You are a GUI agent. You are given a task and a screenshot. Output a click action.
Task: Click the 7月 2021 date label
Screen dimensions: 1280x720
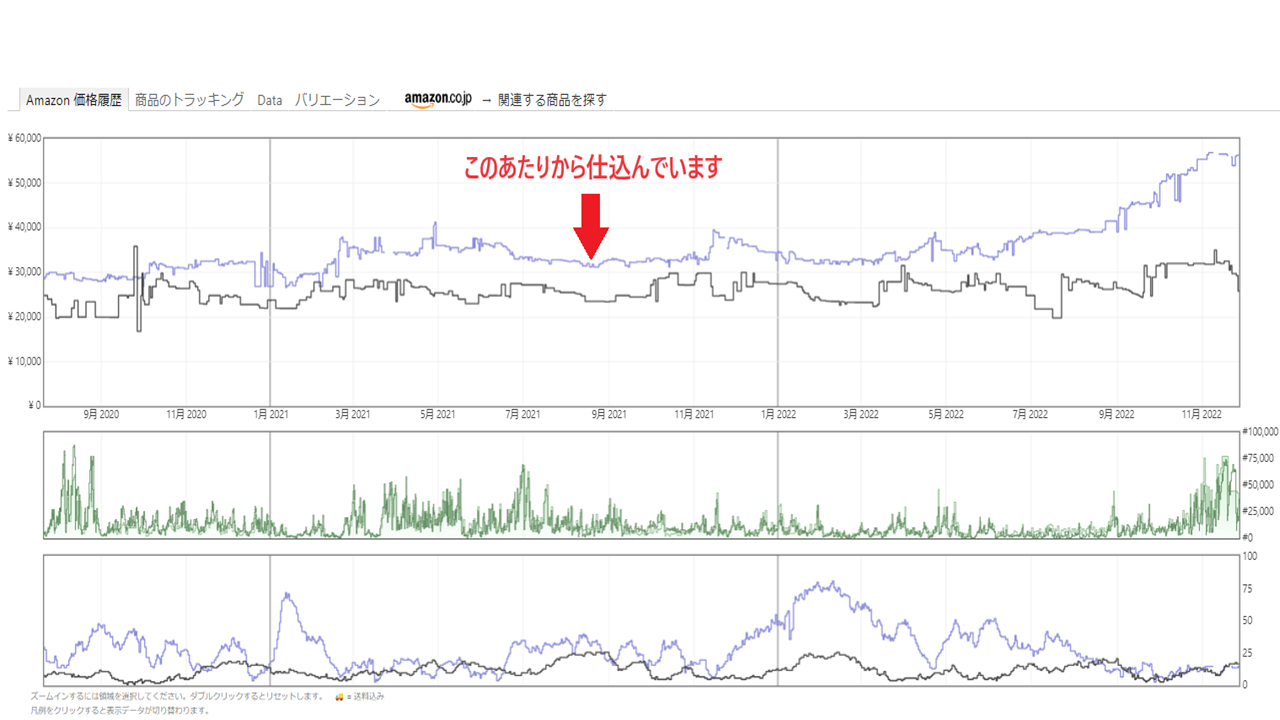coord(522,414)
